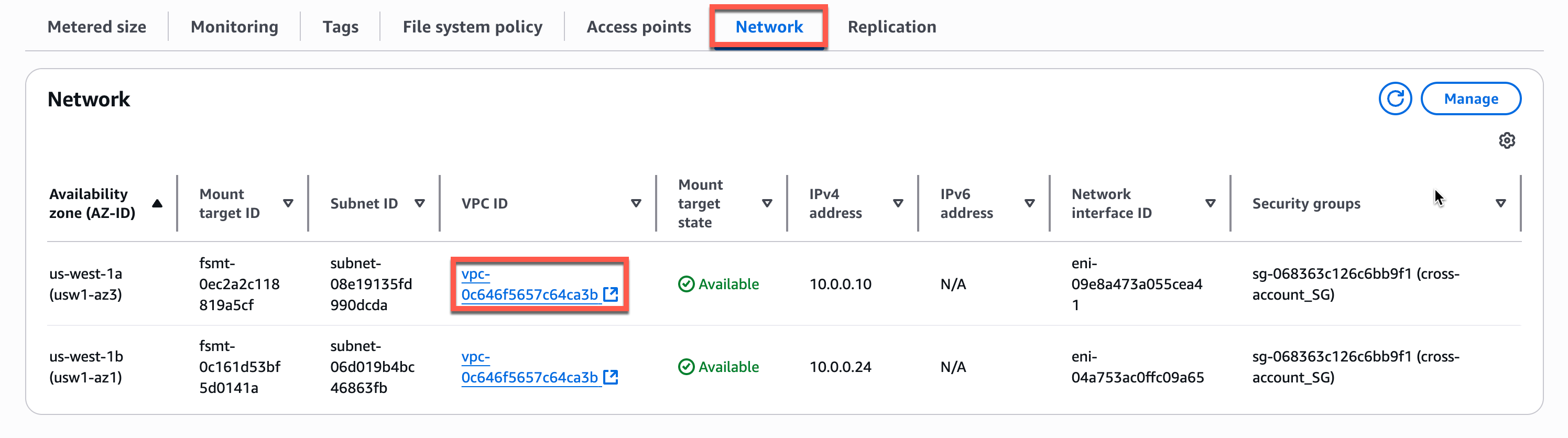Screen dimensions: 1568x438
Task: Click the Available status icon for us-west-1b
Action: pos(686,366)
